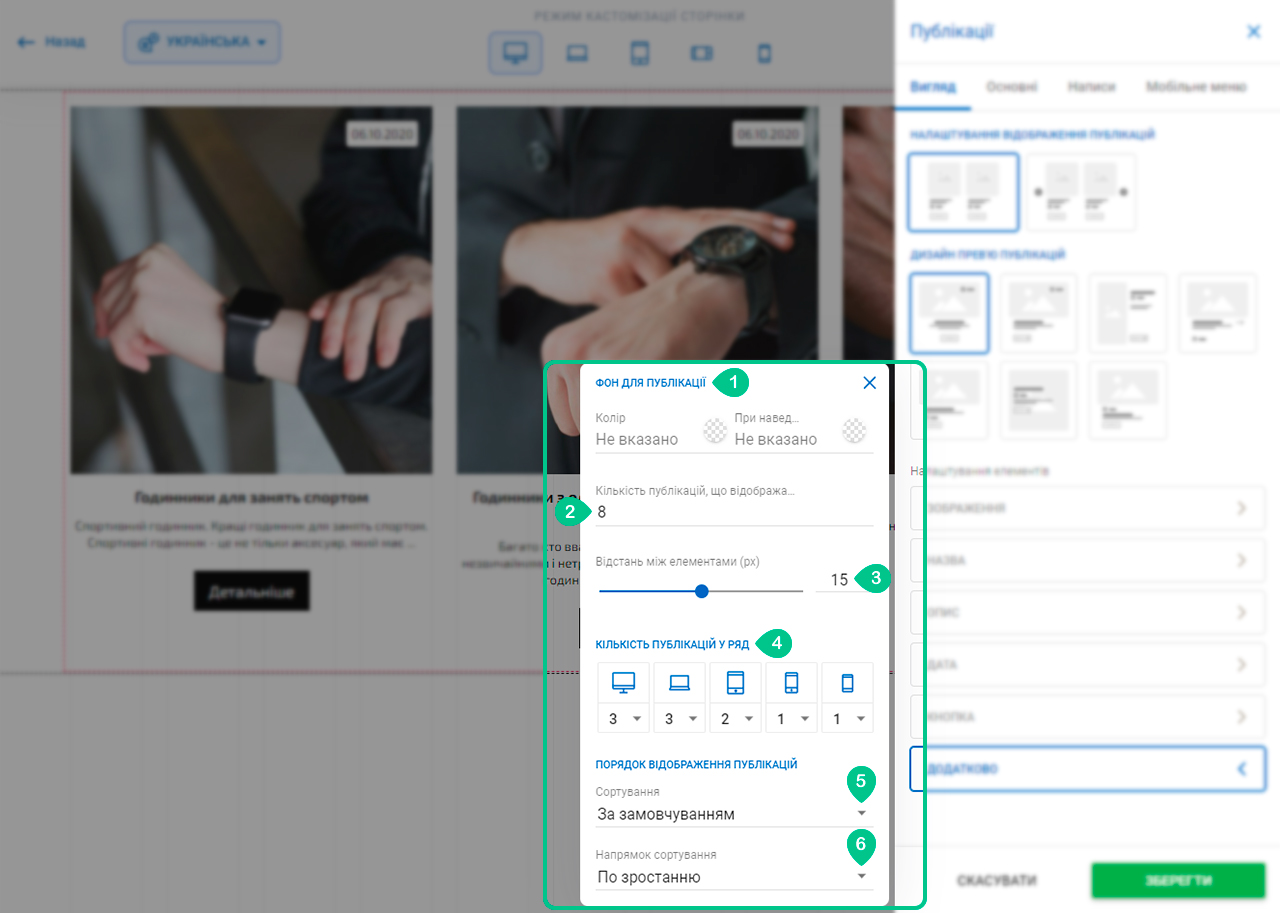The image size is (1280, 913).
Task: Expand the Зображення element settings
Action: point(1088,508)
